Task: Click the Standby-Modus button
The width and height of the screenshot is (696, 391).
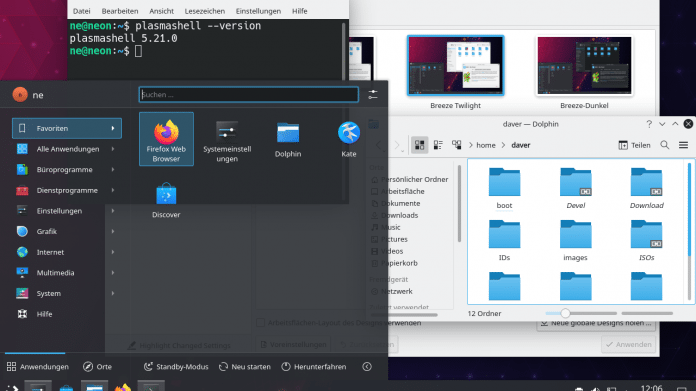Action: (176, 367)
